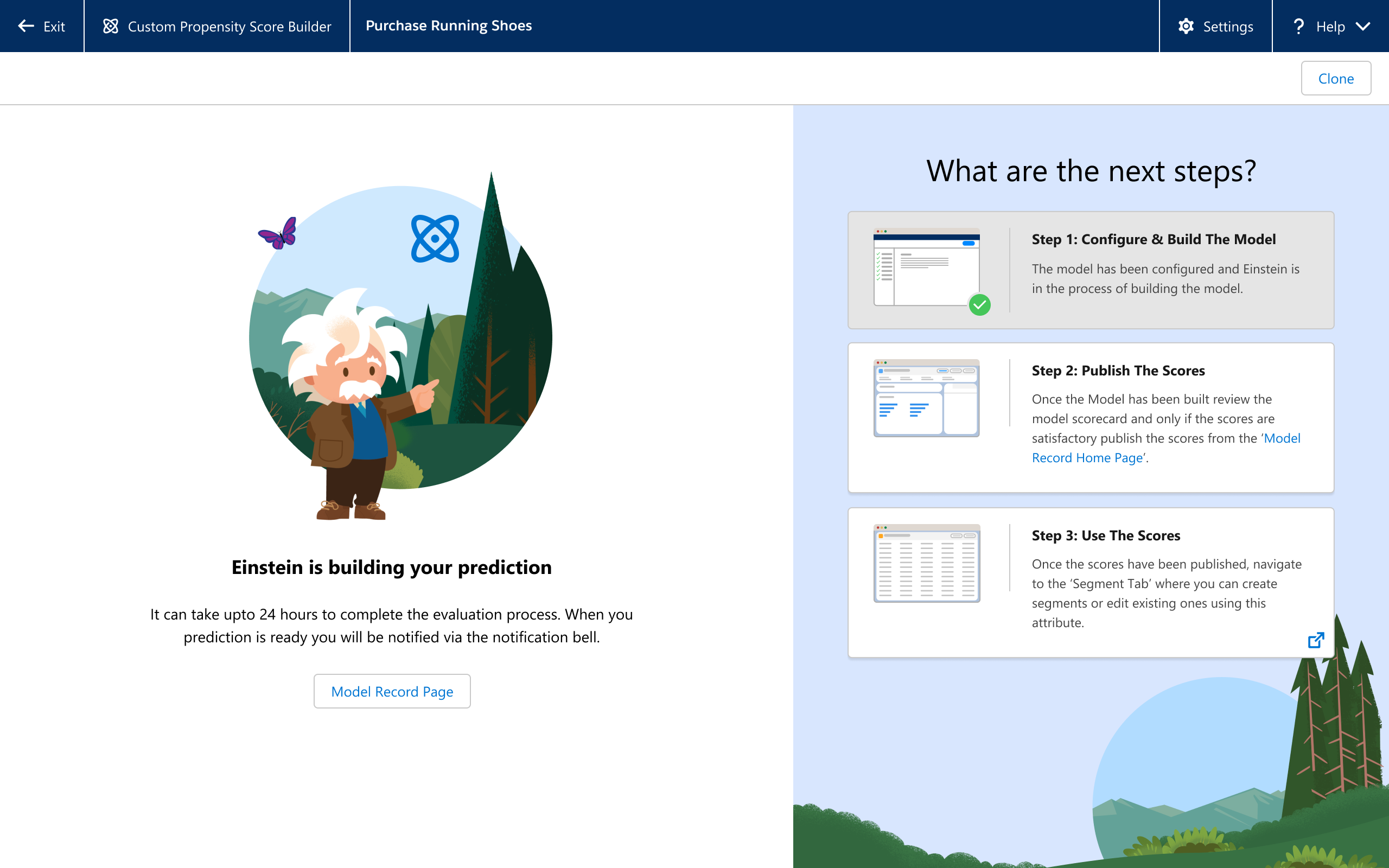Expand the Help dropdown chevron
This screenshot has height=868, width=1389.
tap(1362, 27)
